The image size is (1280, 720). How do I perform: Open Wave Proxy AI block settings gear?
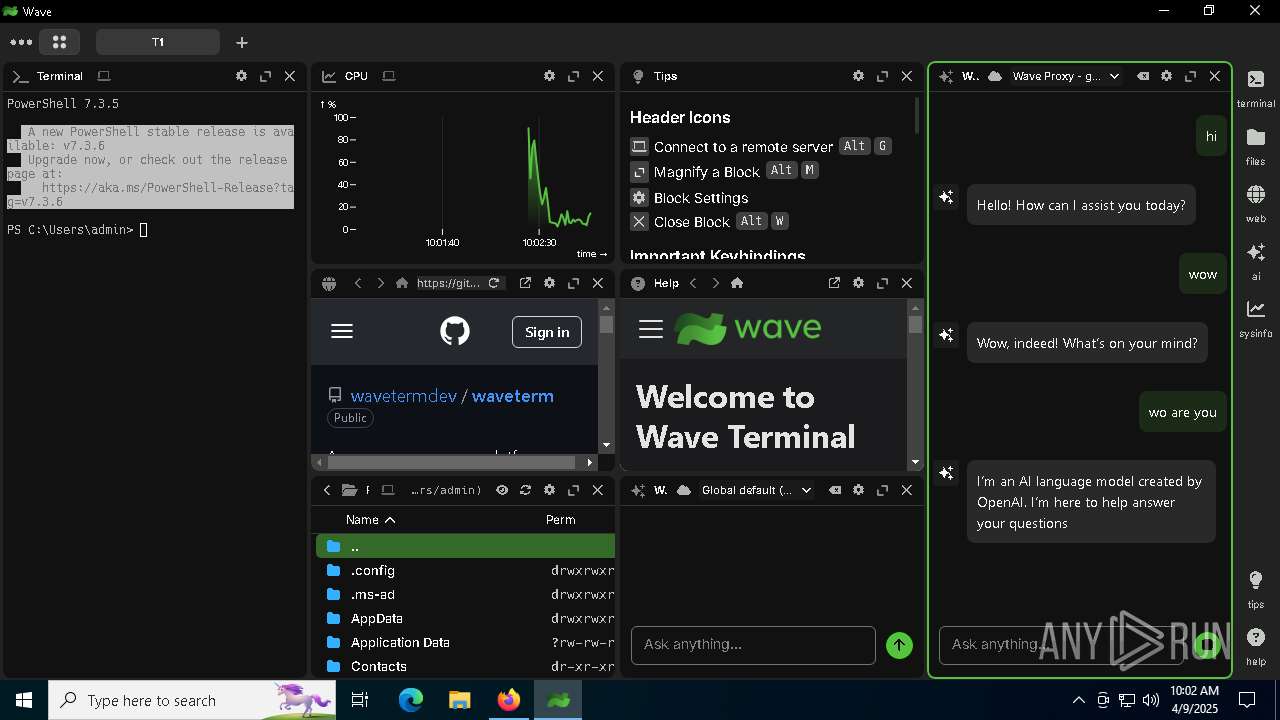pos(1166,76)
